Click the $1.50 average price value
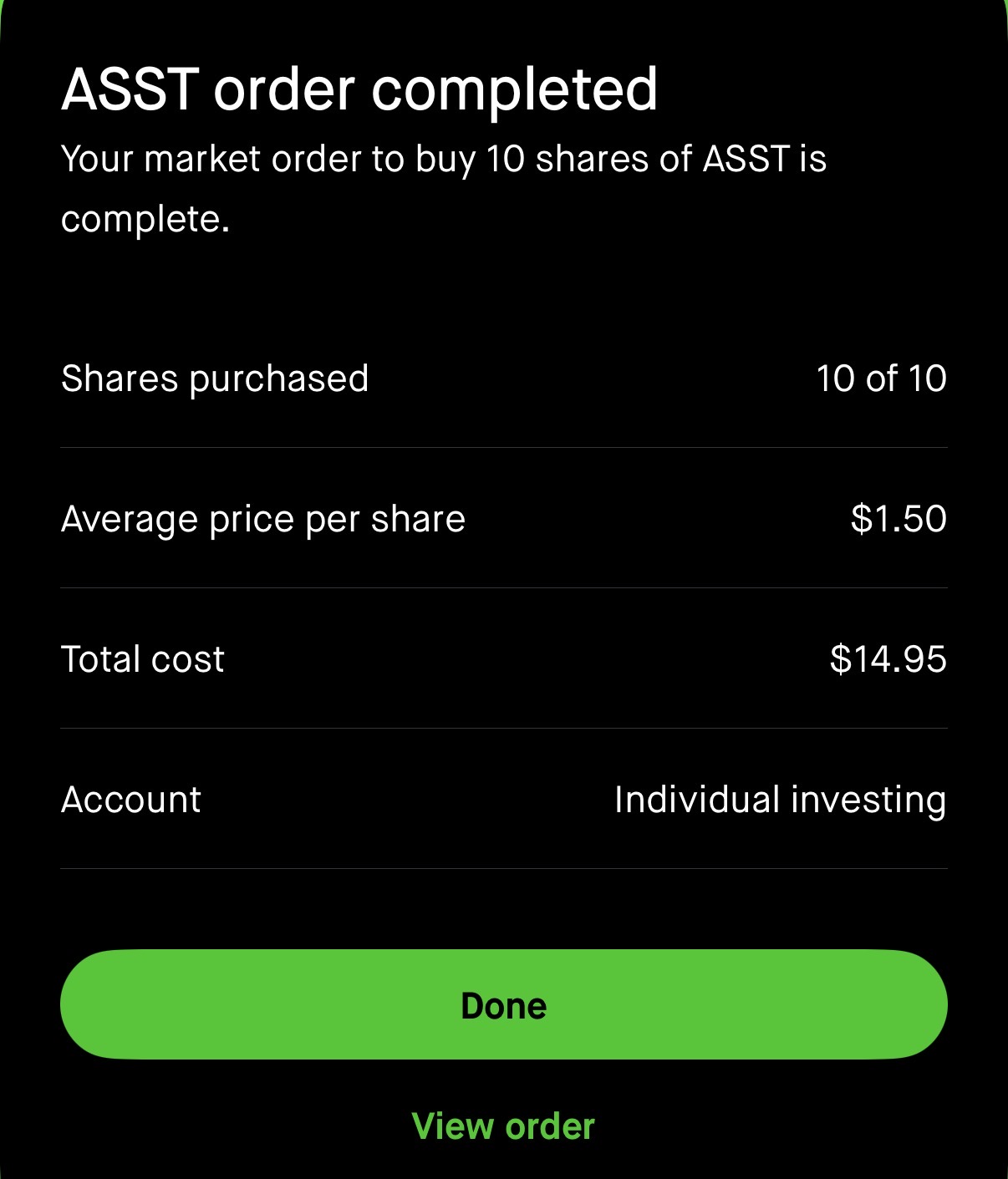 pyautogui.click(x=899, y=519)
